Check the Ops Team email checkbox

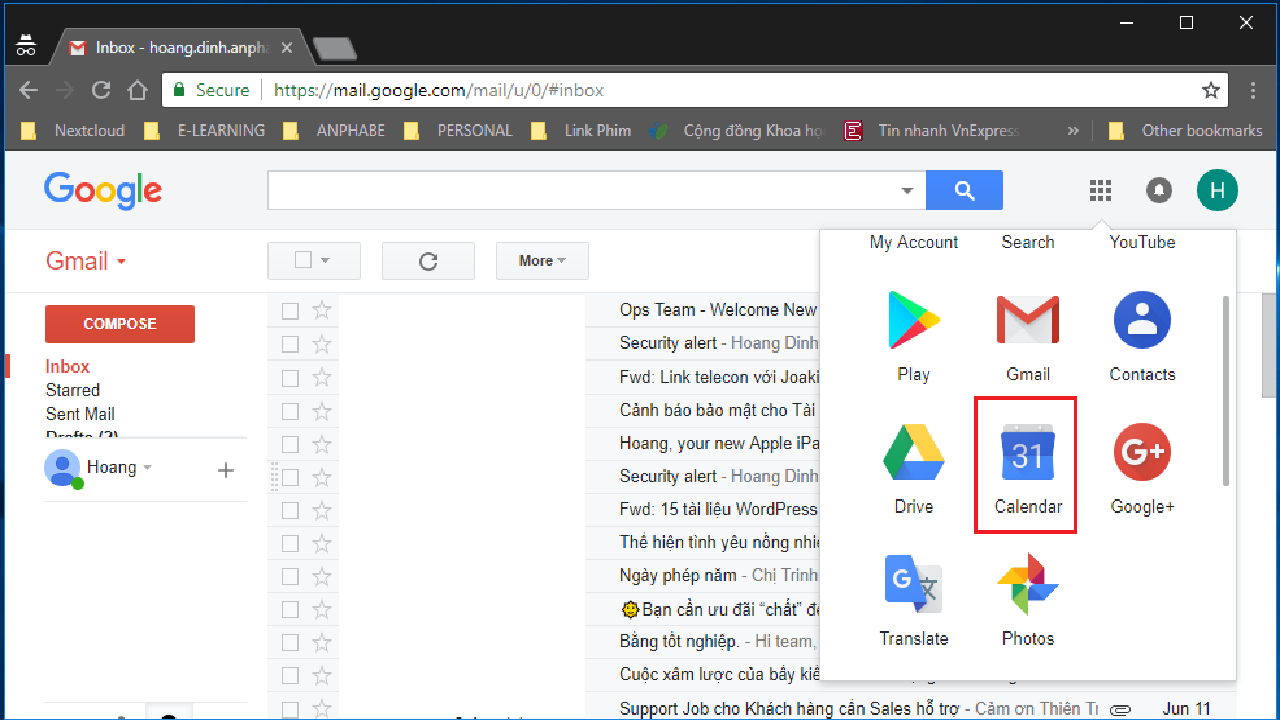[290, 311]
